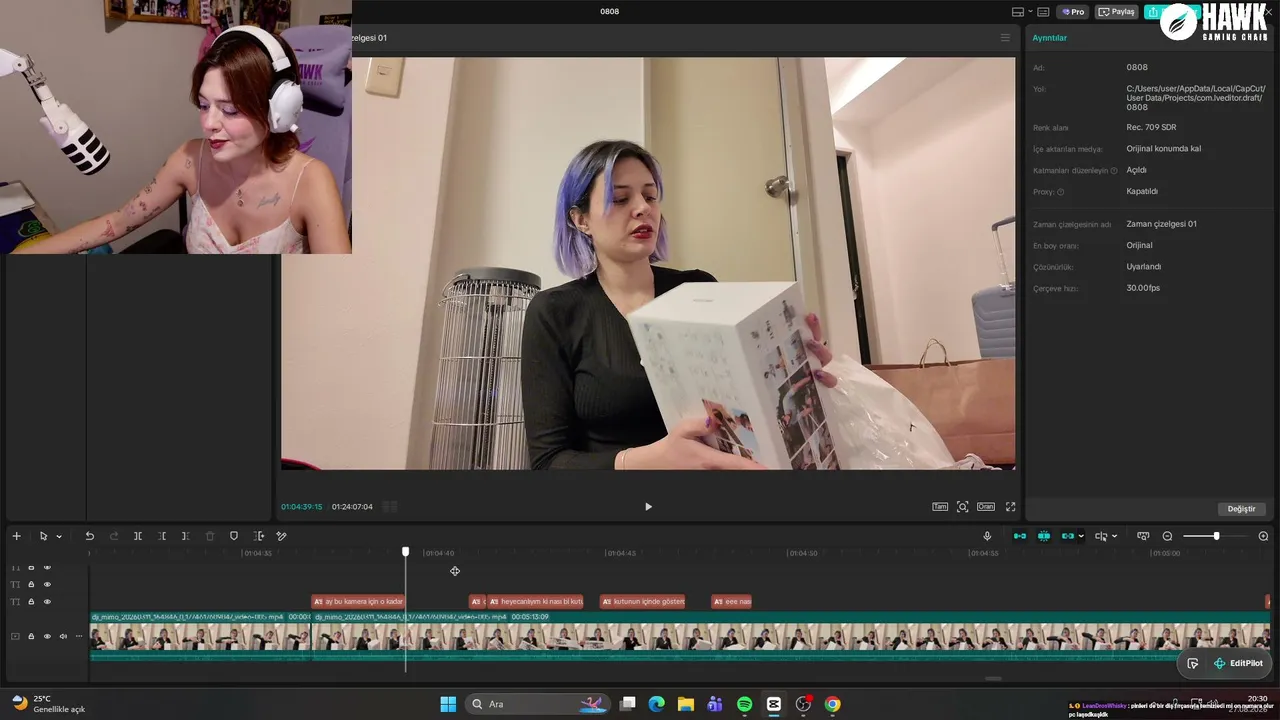Click the Tam preview quality button
The width and height of the screenshot is (1280, 720).
click(940, 507)
